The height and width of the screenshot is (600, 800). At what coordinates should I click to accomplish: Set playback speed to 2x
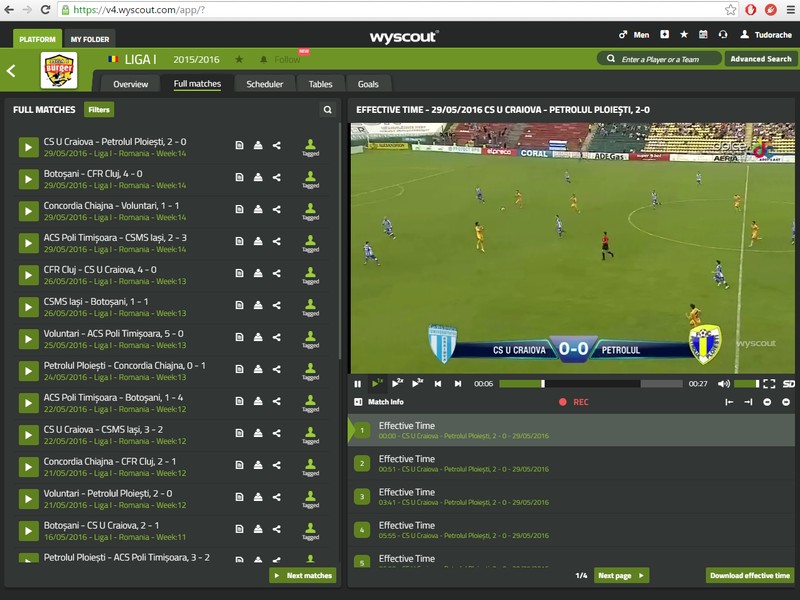(397, 383)
